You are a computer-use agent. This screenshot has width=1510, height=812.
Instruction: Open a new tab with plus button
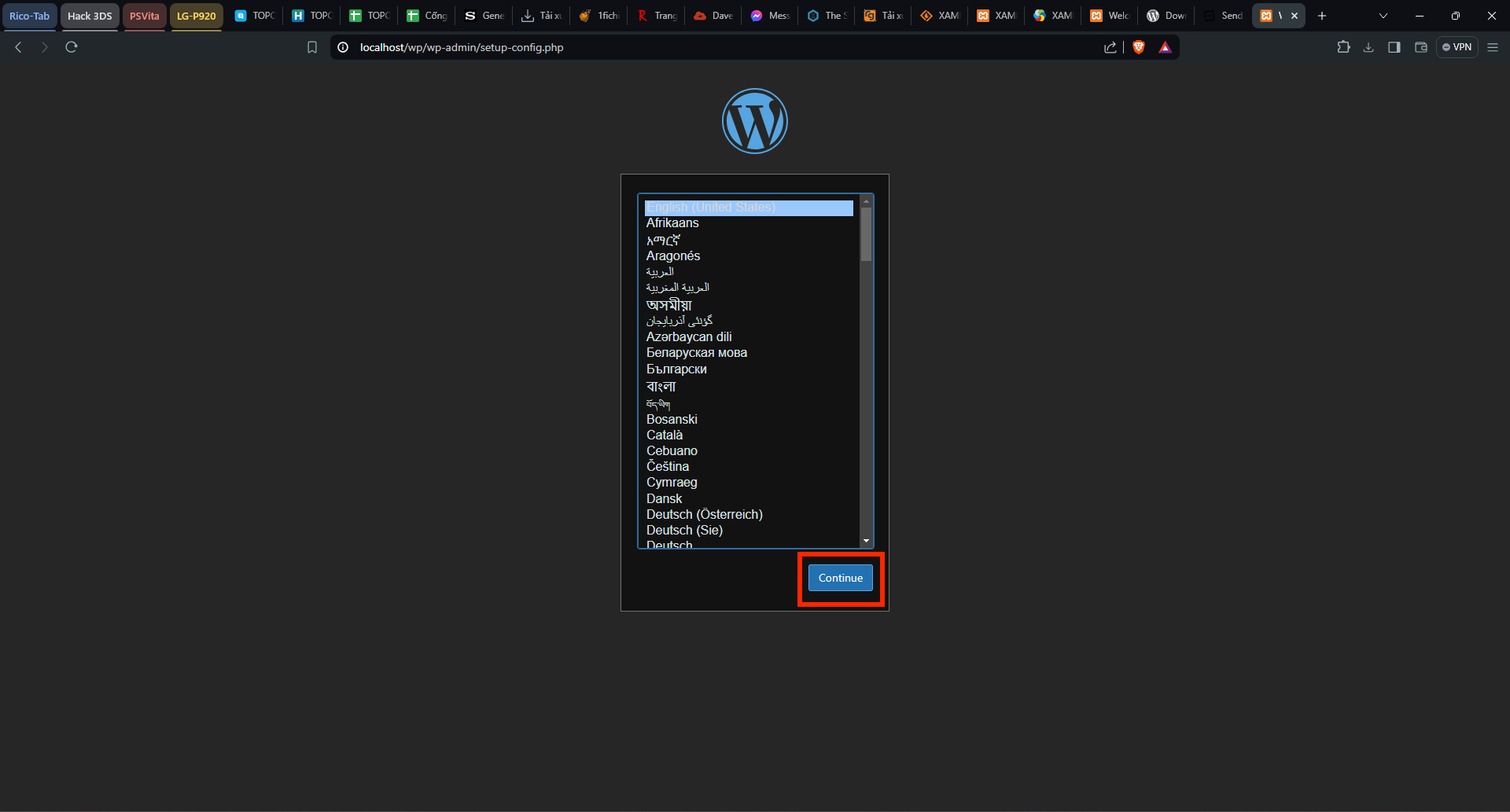pos(1322,16)
